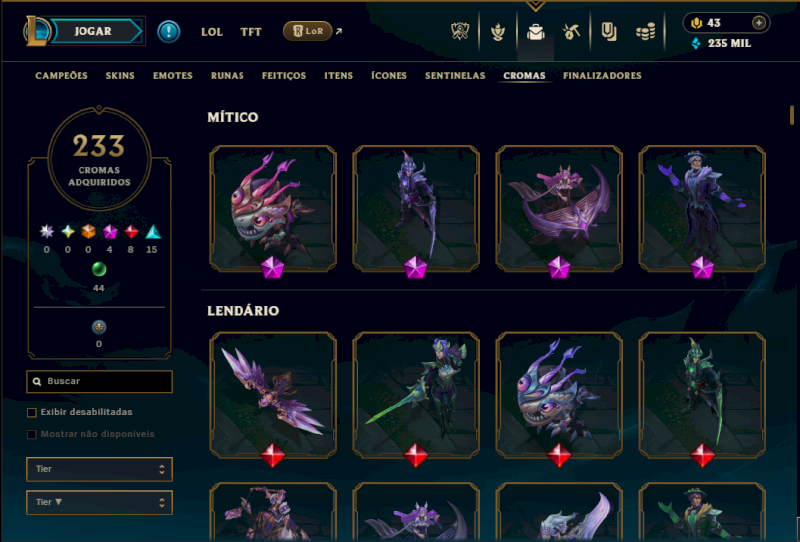The width and height of the screenshot is (800, 542).
Task: Click the green gem tier icon
Action: (98, 269)
